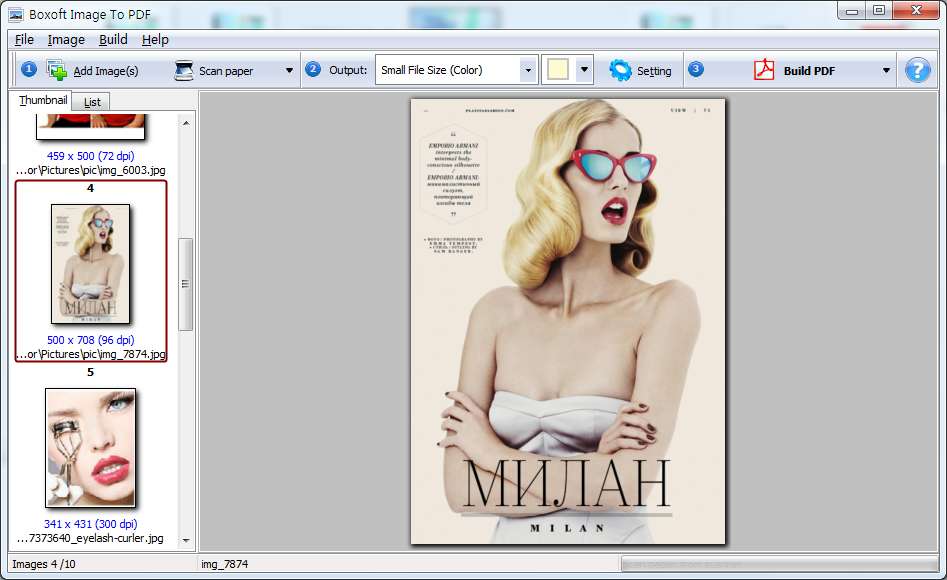This screenshot has height=580, width=947.
Task: Click the pale yellow color swatch
Action: tap(557, 69)
